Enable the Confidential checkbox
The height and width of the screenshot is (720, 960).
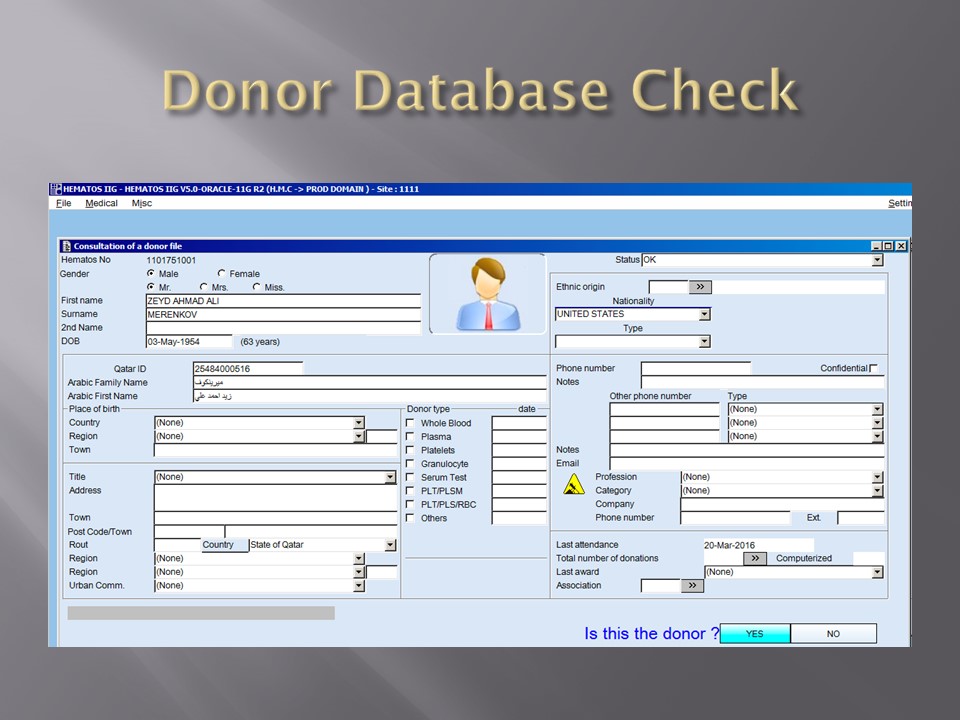coord(874,368)
